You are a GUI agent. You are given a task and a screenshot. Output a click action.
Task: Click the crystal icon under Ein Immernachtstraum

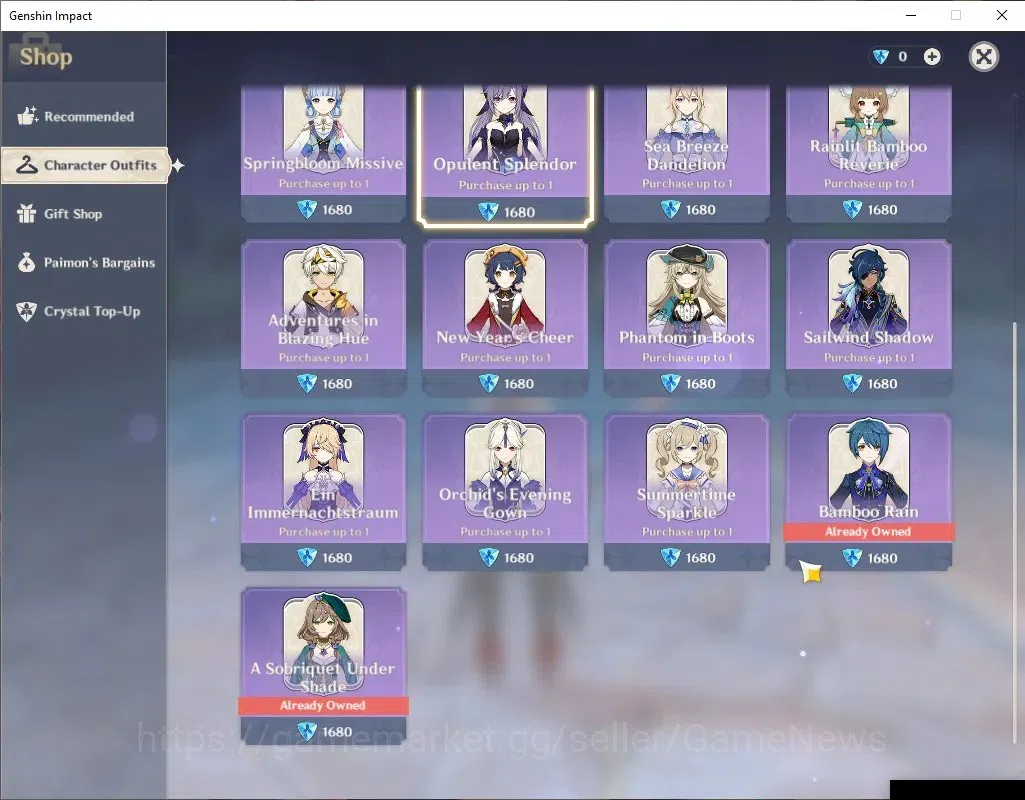point(307,558)
